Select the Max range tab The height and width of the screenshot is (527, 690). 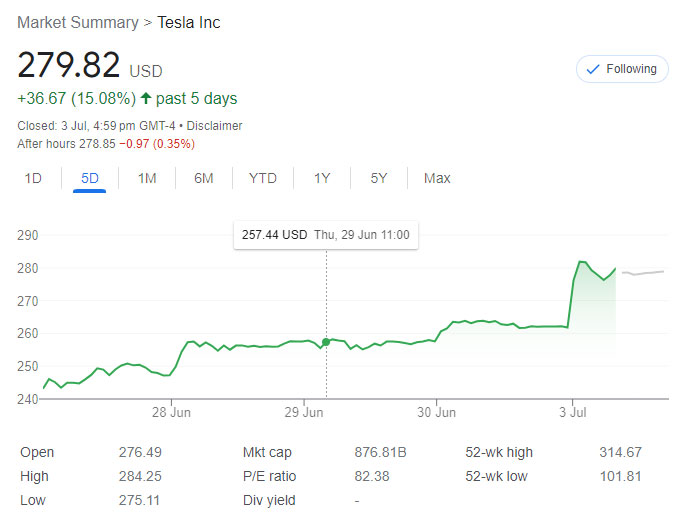(x=437, y=178)
